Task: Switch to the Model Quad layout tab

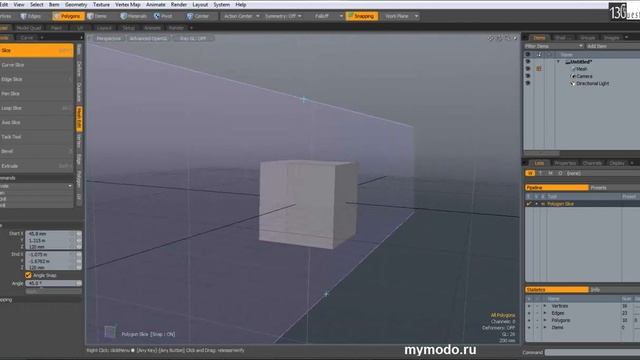Action: click(x=29, y=28)
